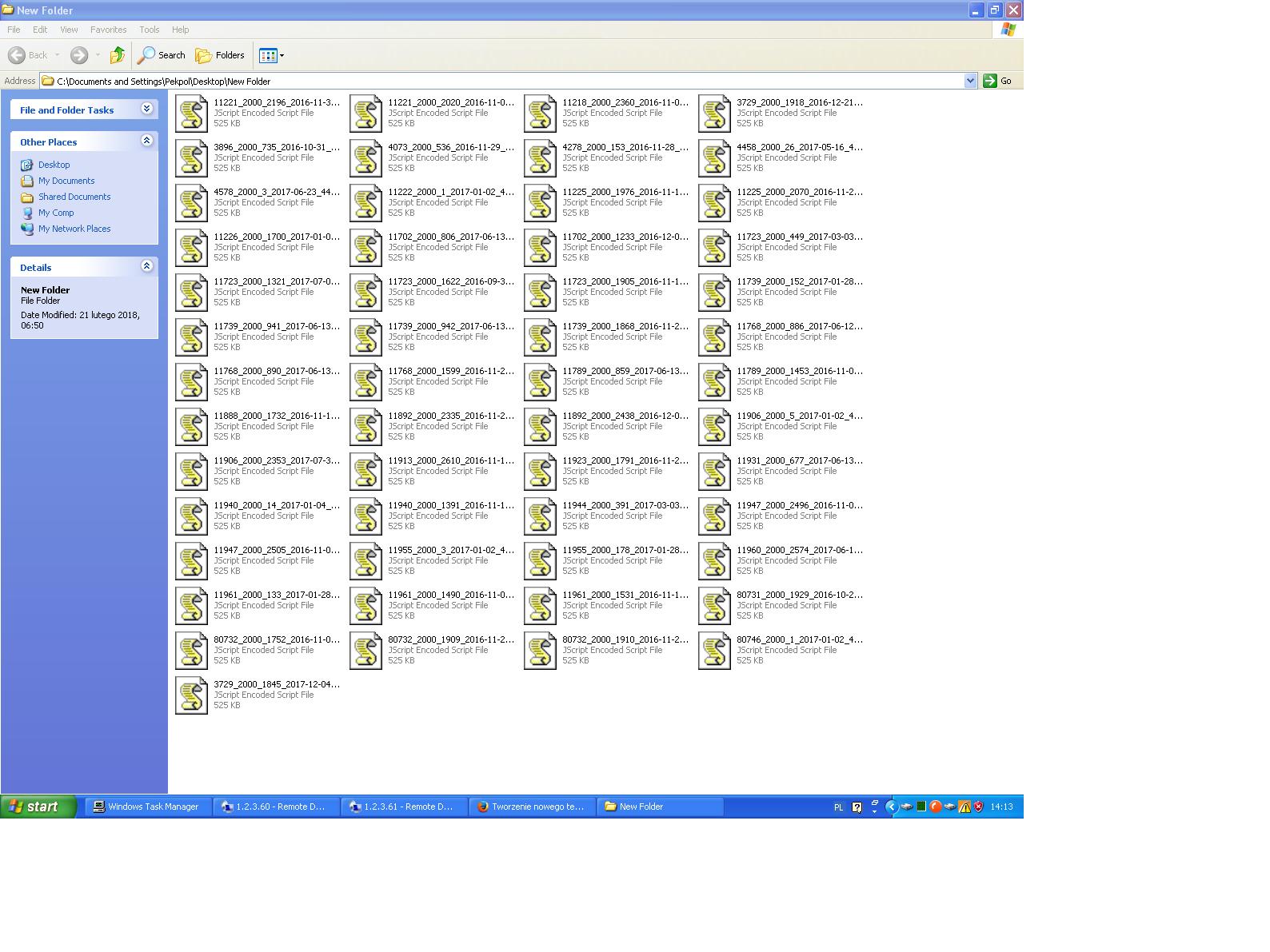Click the yellow warning tray icon
This screenshot has width=1270, height=952.
tap(964, 807)
